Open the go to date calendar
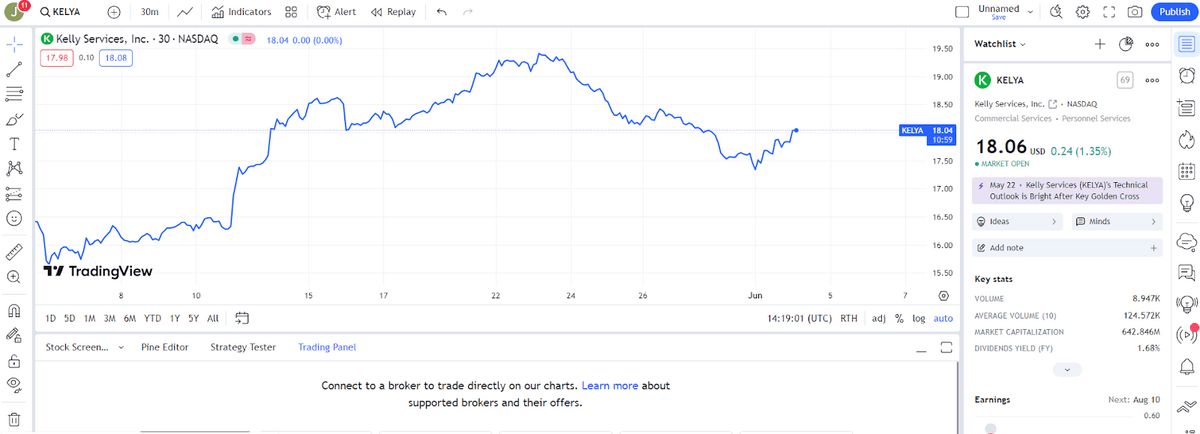 (x=241, y=318)
